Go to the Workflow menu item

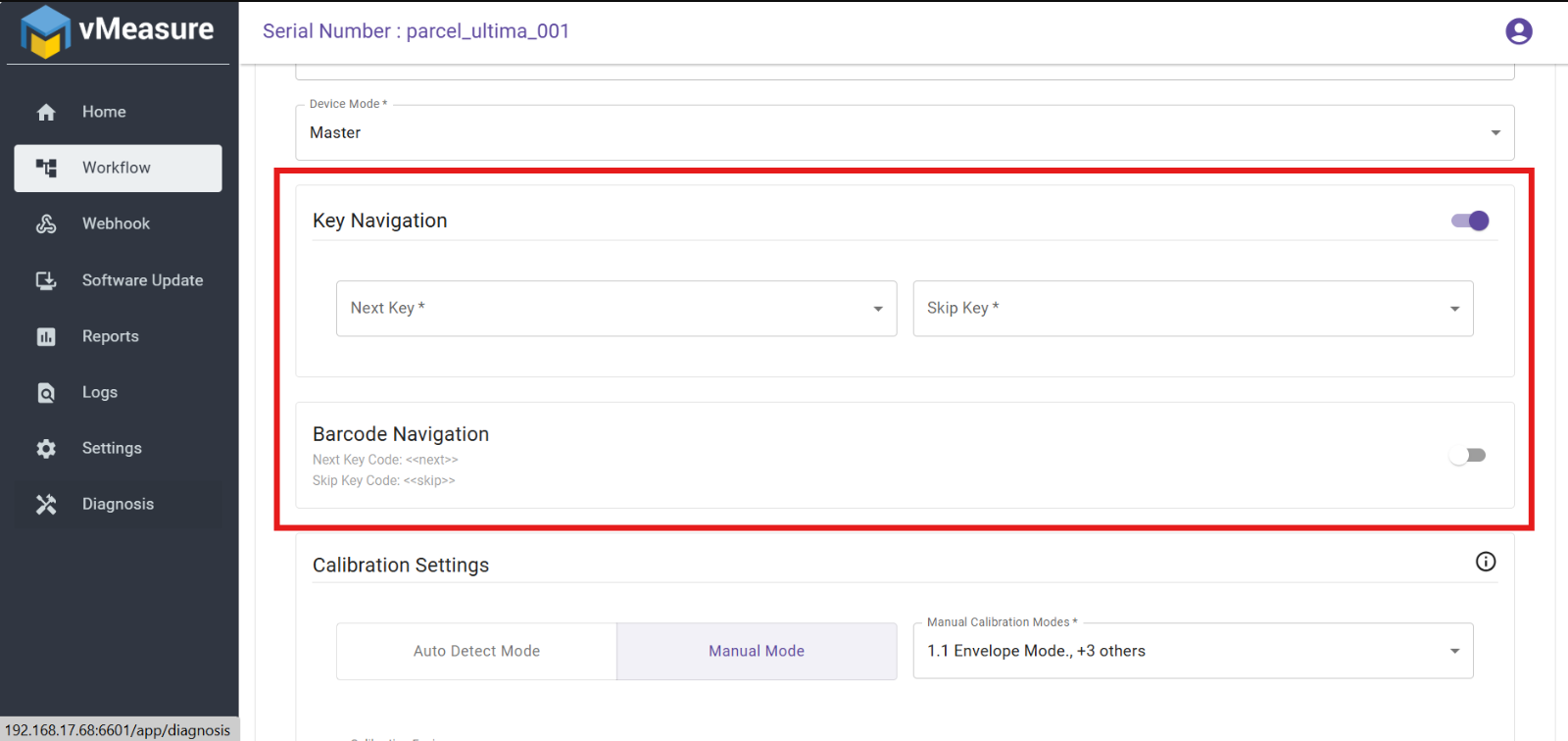[118, 169]
